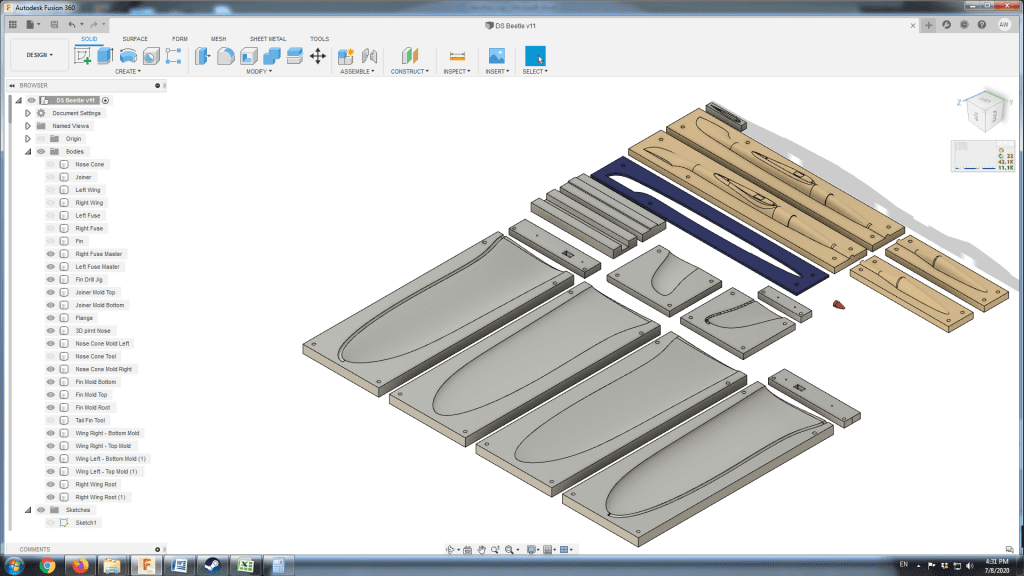The height and width of the screenshot is (576, 1024).
Task: Click the Fillet tool icon
Action: tap(226, 56)
